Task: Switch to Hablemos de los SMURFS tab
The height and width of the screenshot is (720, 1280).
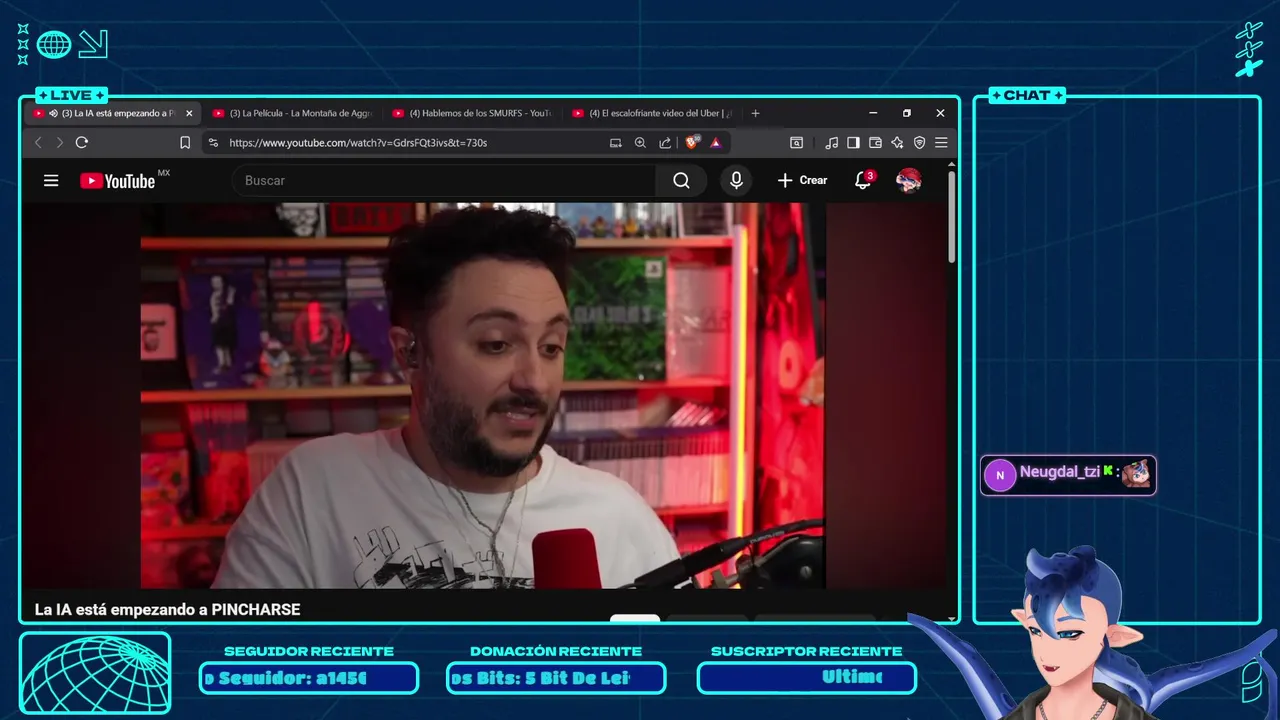Action: coord(472,114)
